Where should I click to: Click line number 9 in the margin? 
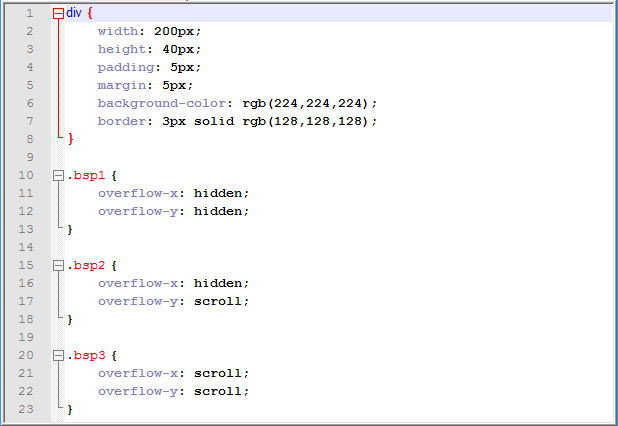click(x=30, y=158)
